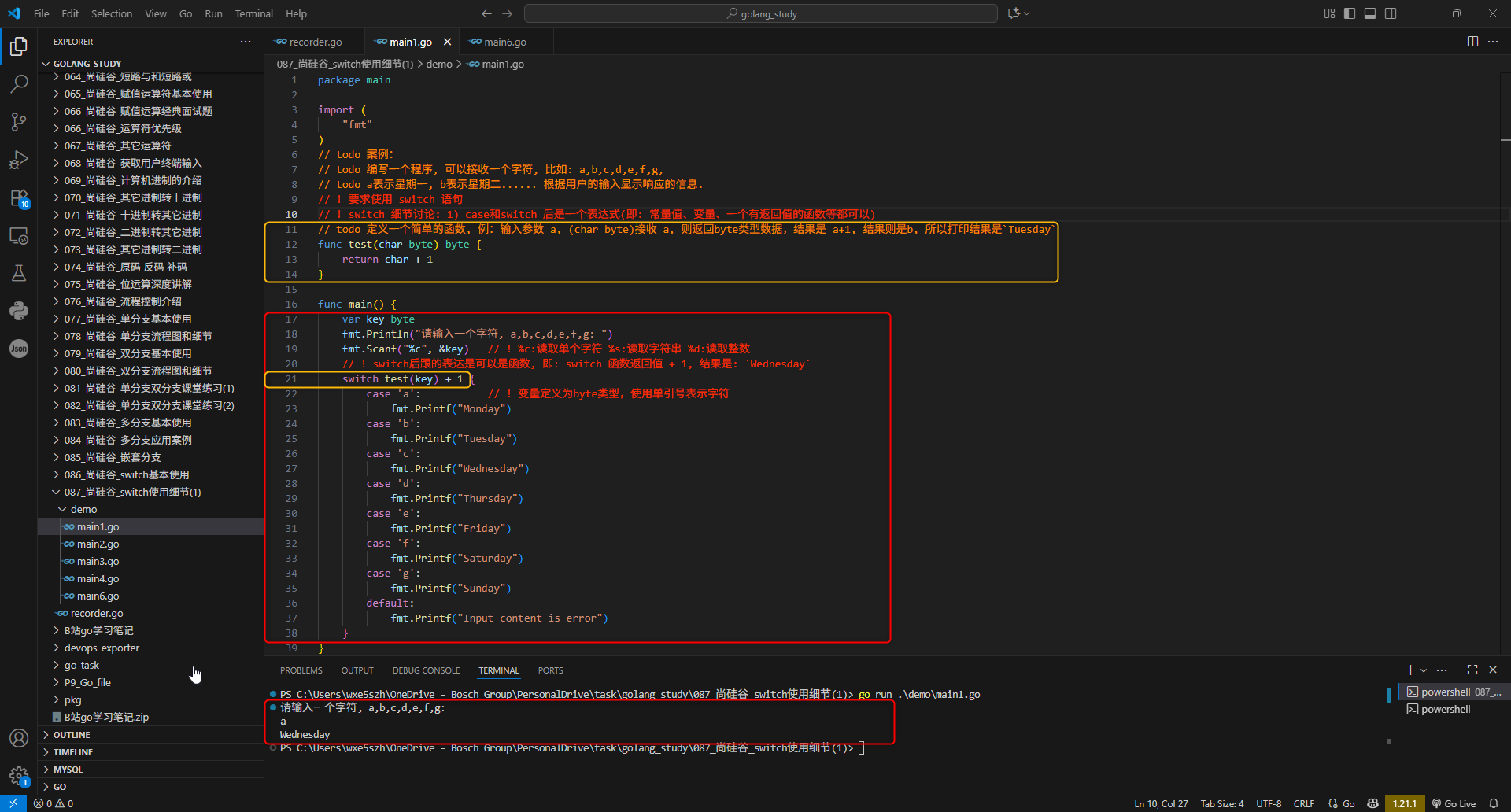Image resolution: width=1511 pixels, height=812 pixels.
Task: Open notifications bell in status bar
Action: click(1494, 804)
